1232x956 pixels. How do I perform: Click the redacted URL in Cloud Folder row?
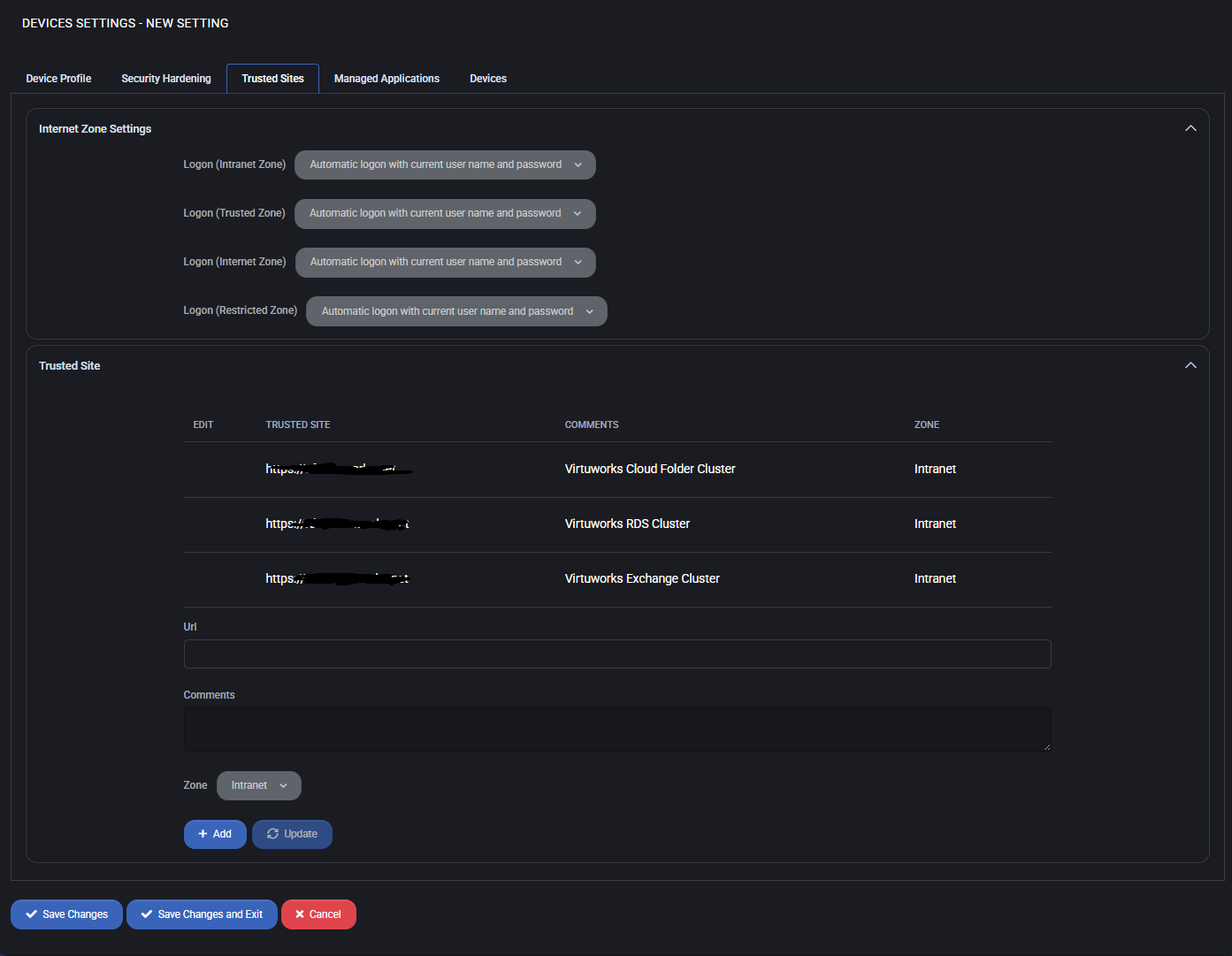339,469
